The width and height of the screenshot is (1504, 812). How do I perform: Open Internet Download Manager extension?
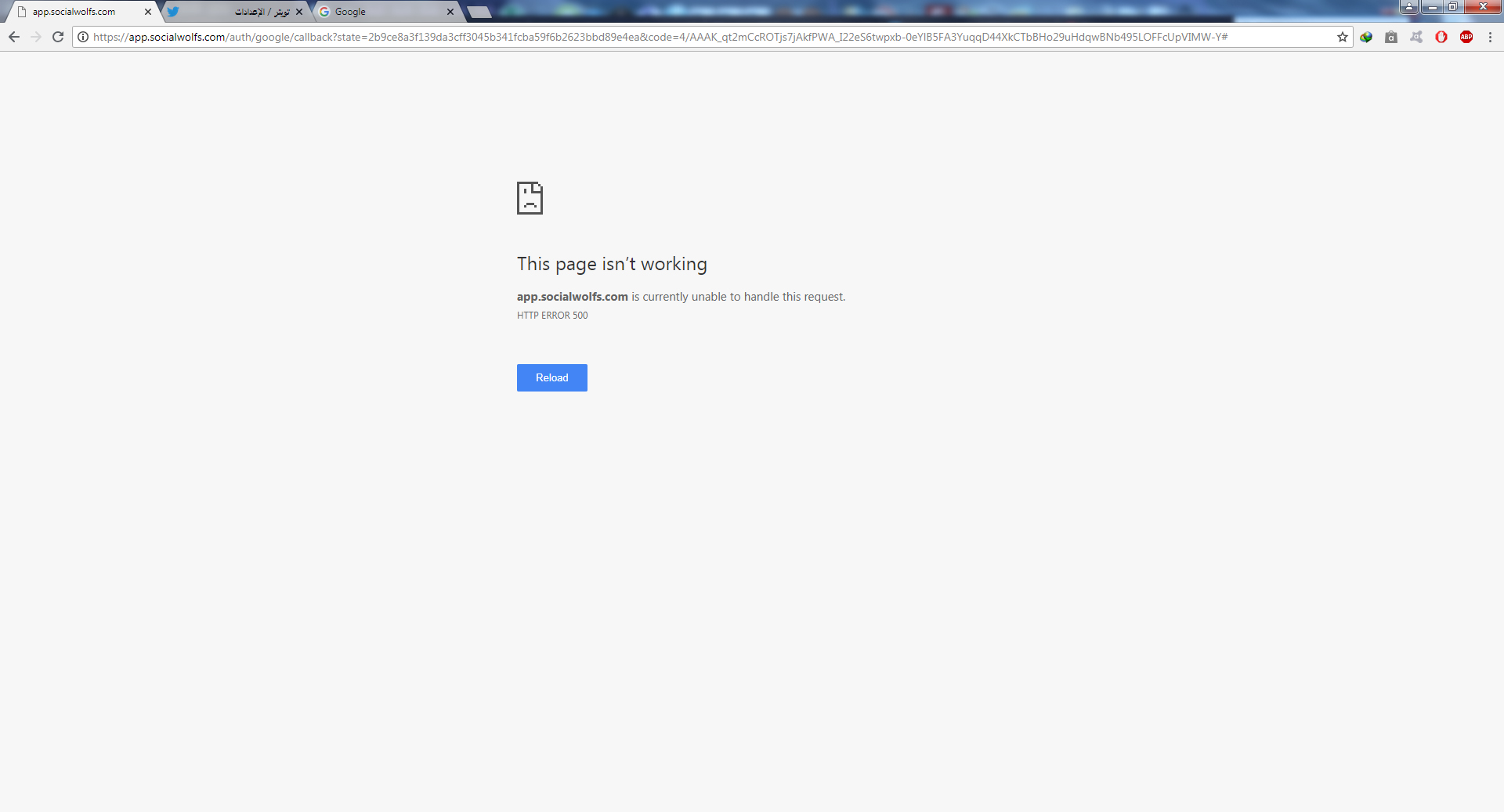(x=1366, y=37)
